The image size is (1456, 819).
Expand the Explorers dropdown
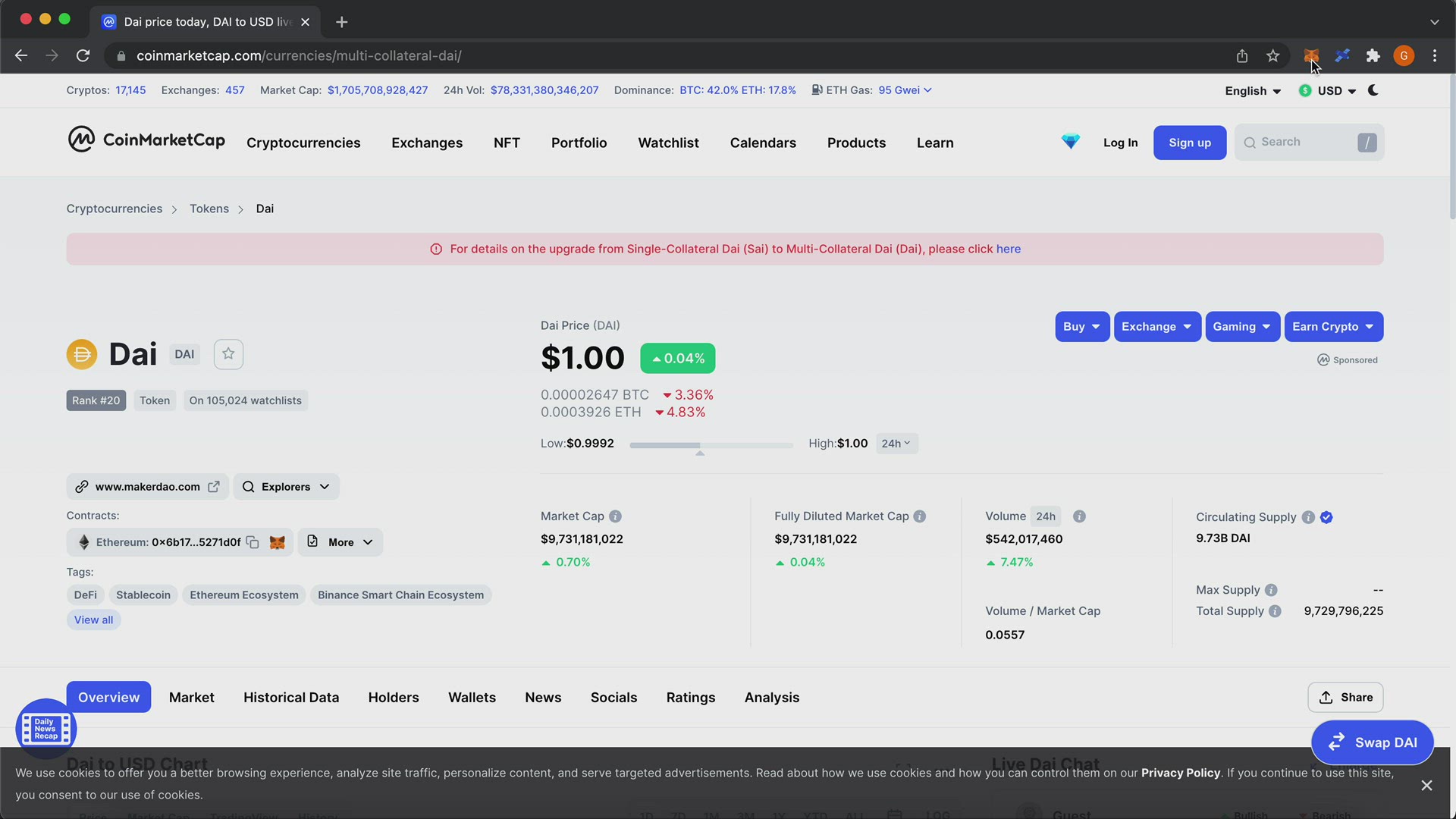287,487
